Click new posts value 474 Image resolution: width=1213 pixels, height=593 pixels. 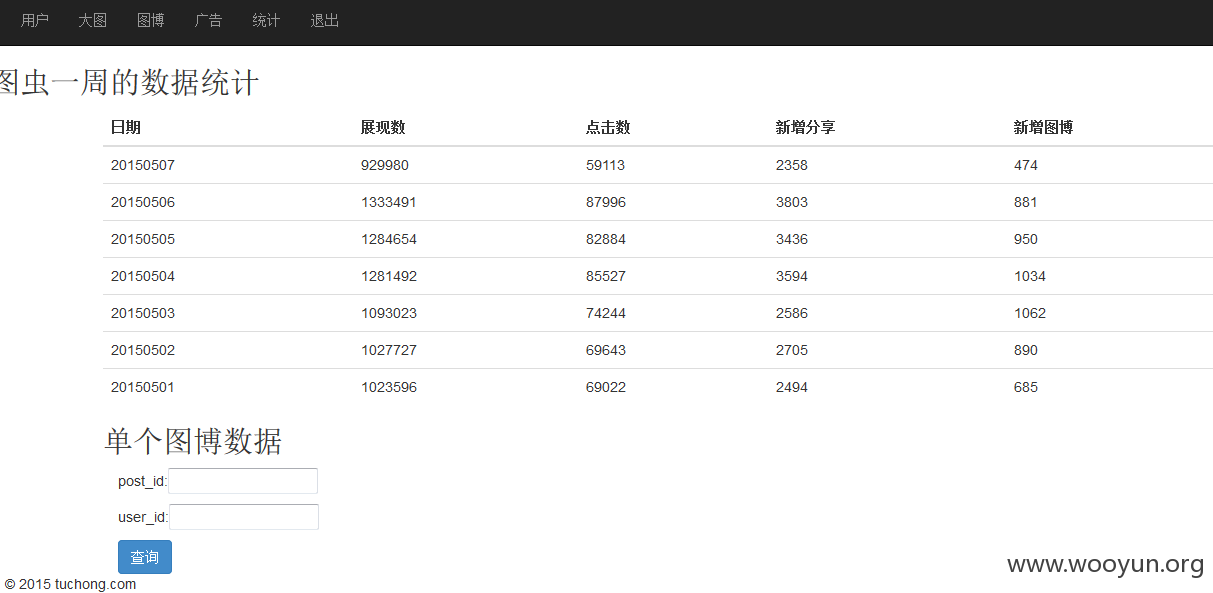coord(1026,165)
